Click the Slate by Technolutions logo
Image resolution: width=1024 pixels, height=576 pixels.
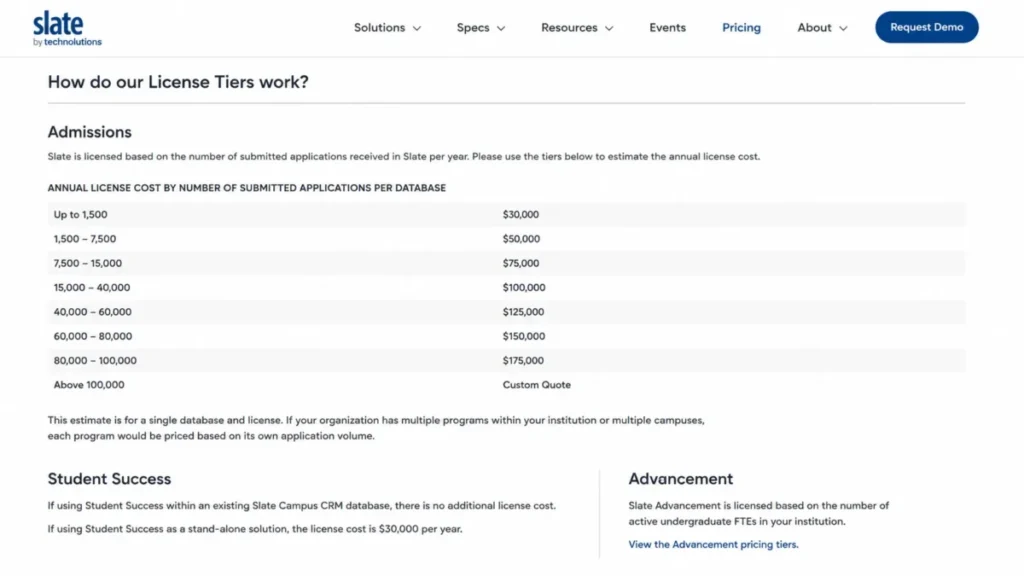(67, 29)
